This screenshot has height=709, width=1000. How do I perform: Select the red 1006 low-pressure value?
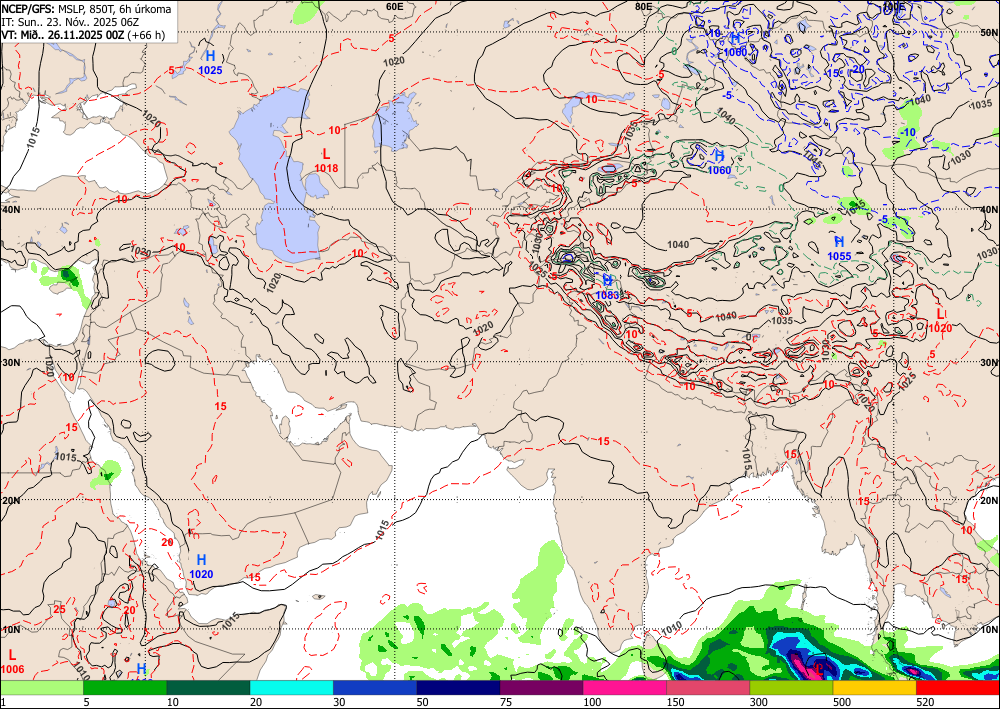coord(13,669)
